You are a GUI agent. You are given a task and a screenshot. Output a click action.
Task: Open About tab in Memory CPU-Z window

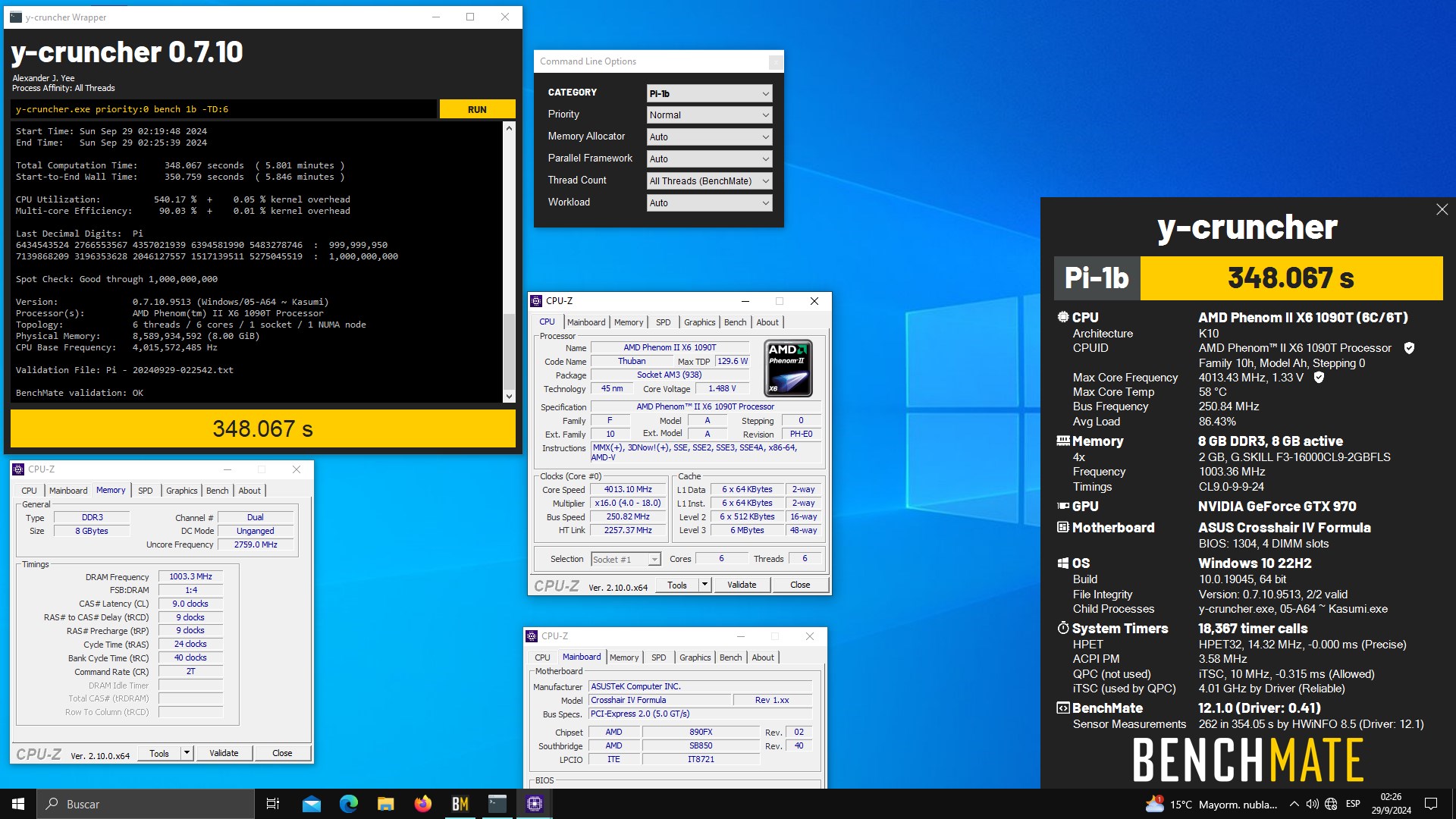(x=249, y=491)
